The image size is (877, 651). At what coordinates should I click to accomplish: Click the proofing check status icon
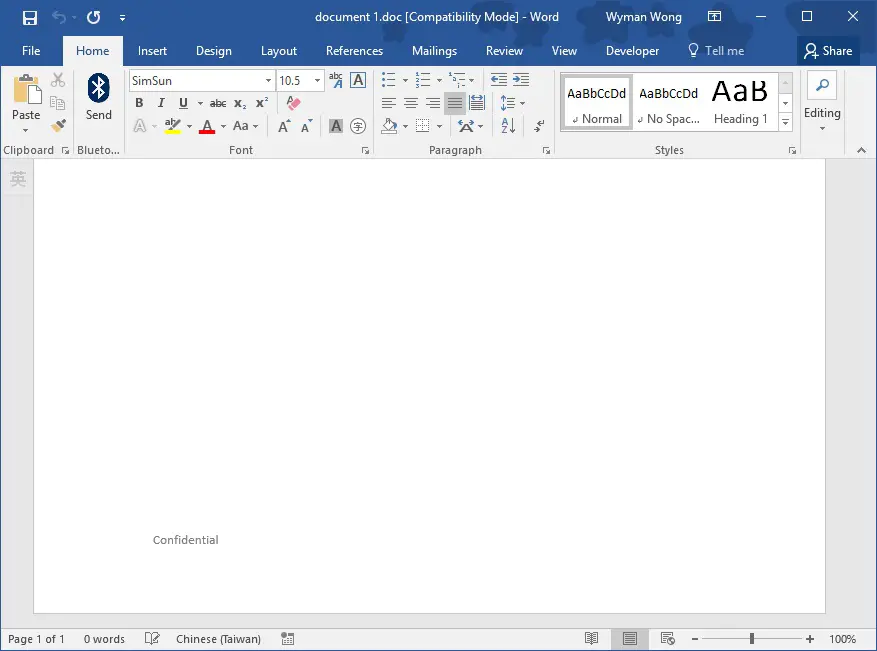[152, 639]
